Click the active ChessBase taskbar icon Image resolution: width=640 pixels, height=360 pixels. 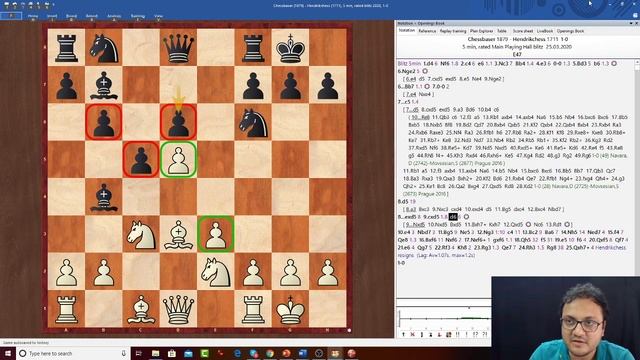click(335, 353)
